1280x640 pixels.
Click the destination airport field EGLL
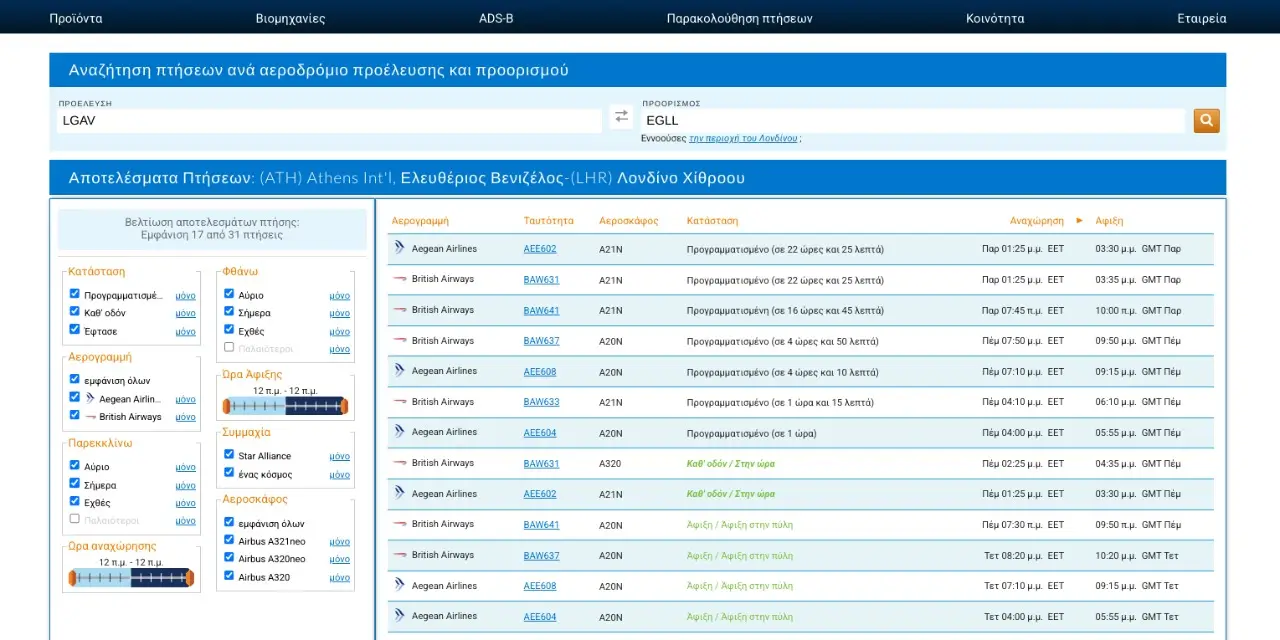tap(913, 120)
